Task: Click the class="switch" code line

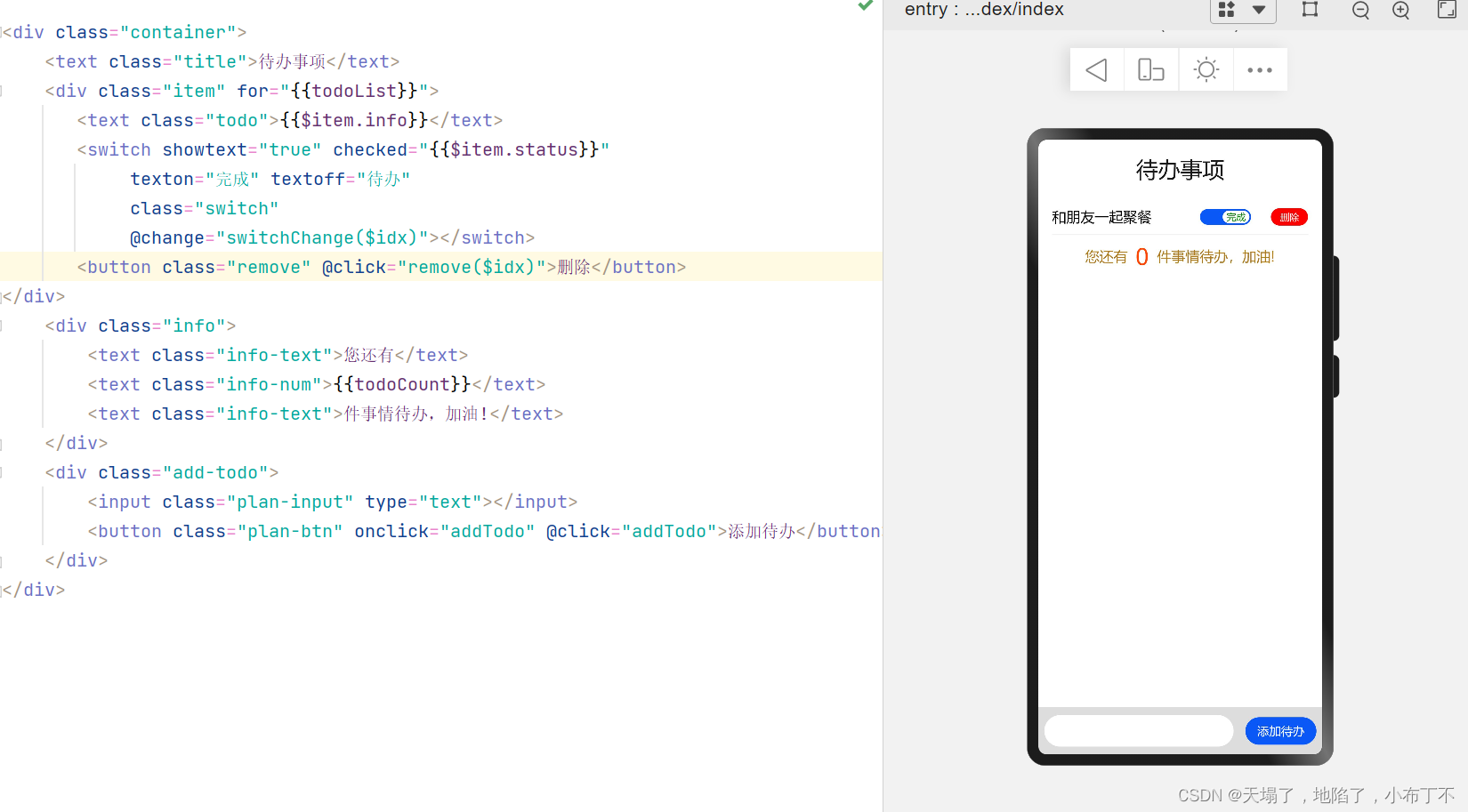Action: (x=205, y=208)
